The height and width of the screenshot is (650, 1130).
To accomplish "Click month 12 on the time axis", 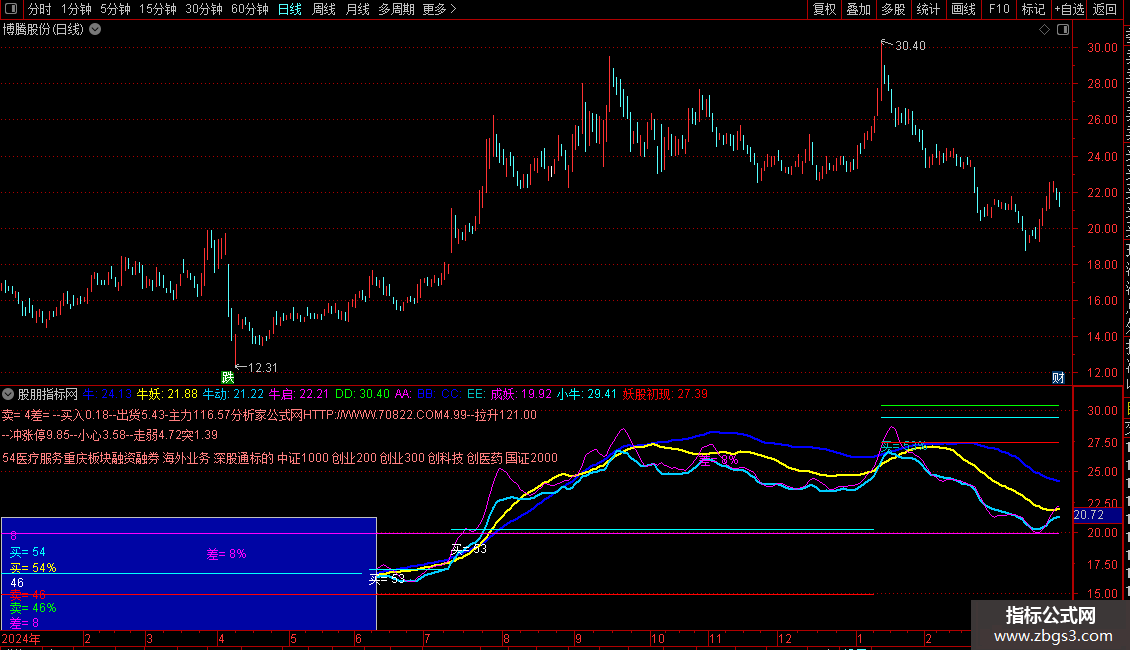I will point(785,638).
